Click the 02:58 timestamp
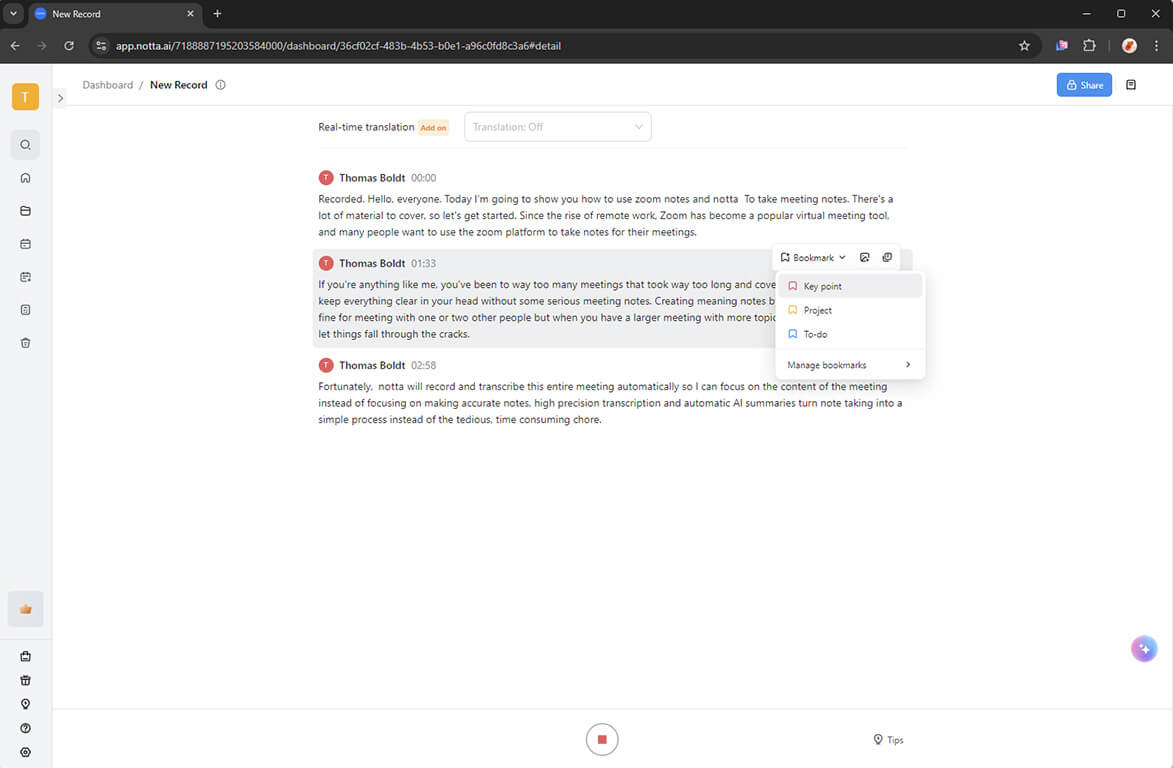 [423, 366]
